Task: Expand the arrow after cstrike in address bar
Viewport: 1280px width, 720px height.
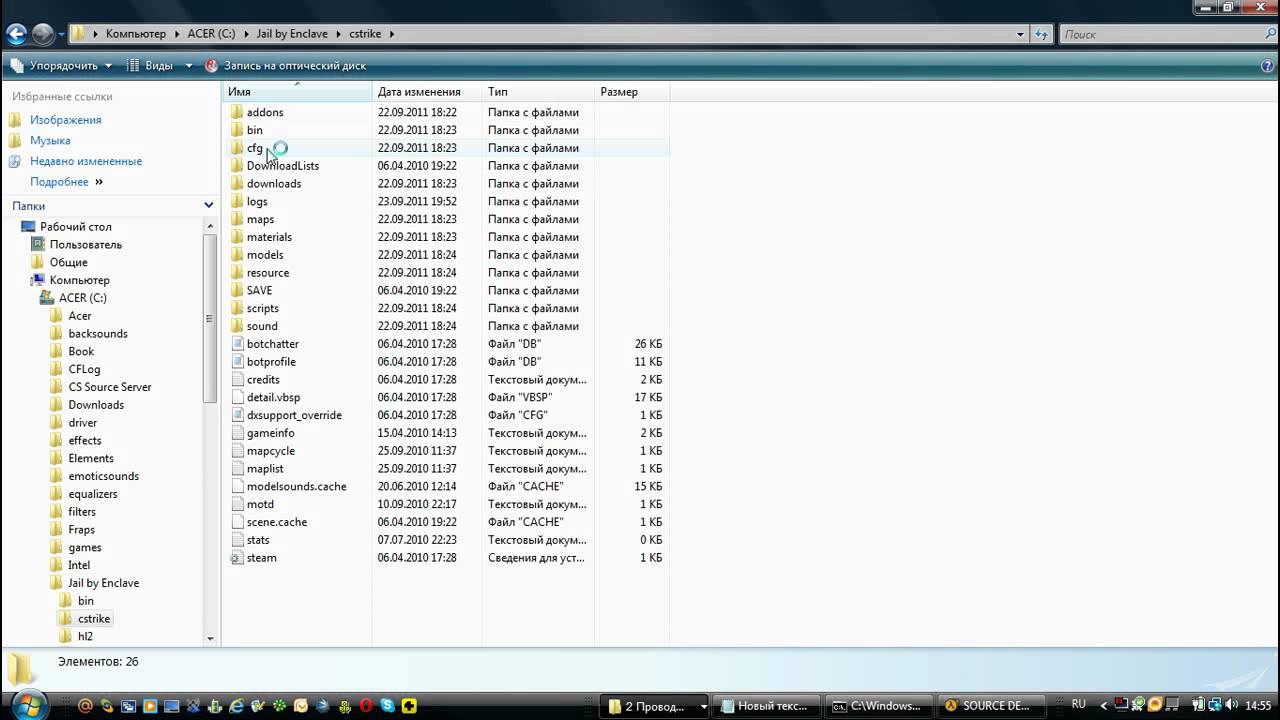Action: (x=391, y=34)
